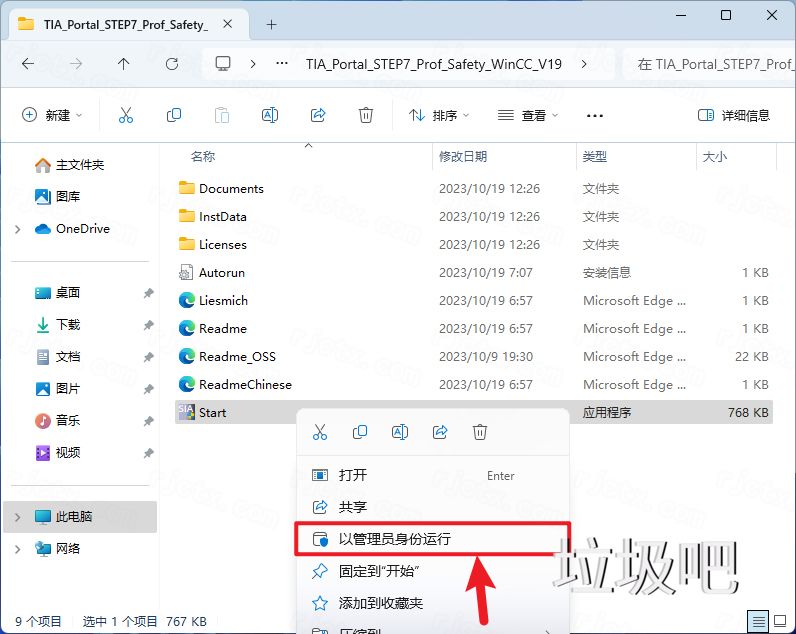Select the Readme file dated 2023/10/19 6:57
This screenshot has width=796, height=634.
pyautogui.click(x=213, y=329)
